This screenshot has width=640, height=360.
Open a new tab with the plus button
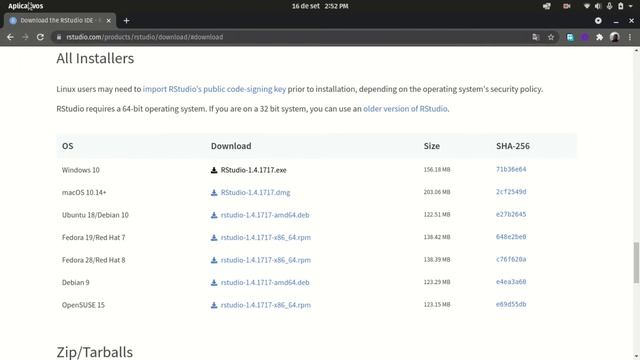[x=127, y=20]
